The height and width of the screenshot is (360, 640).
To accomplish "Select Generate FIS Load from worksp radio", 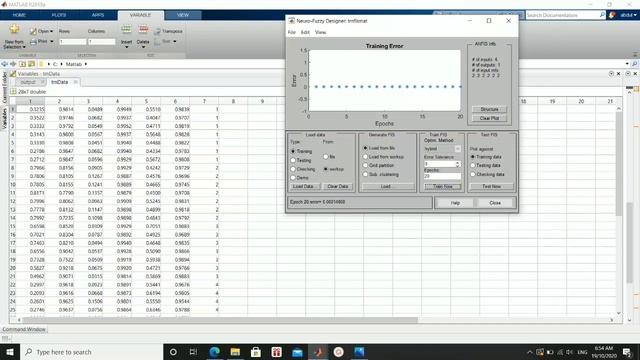I will (x=366, y=157).
